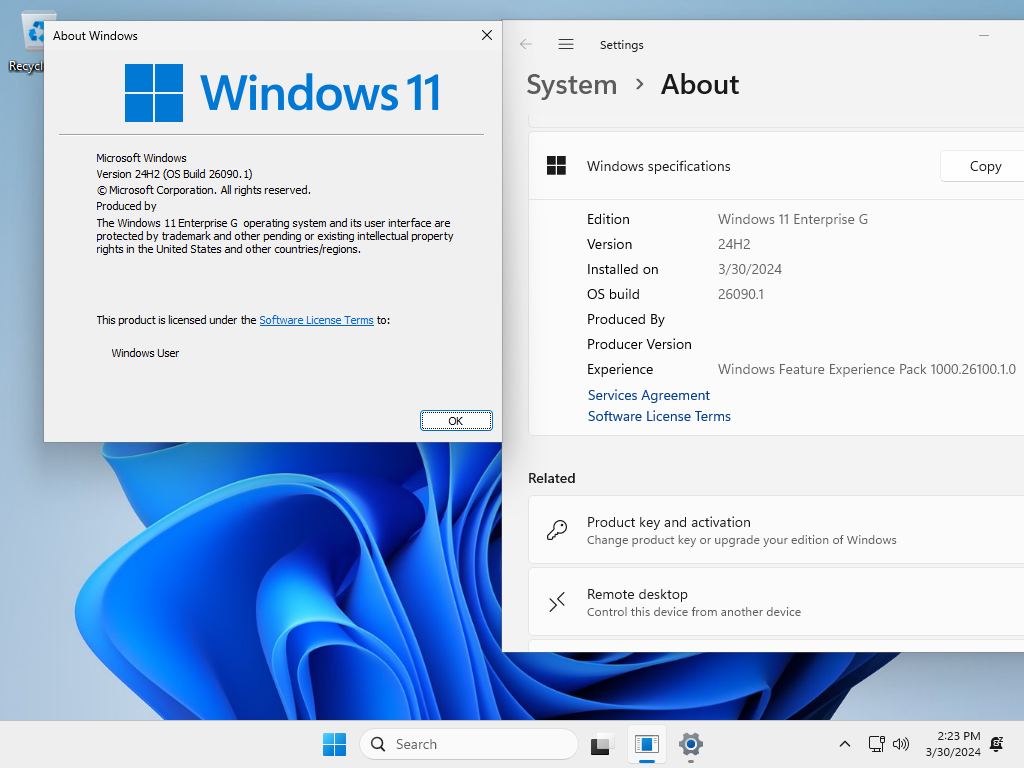
Task: Select the OS build value 26090.1
Action: pos(741,294)
